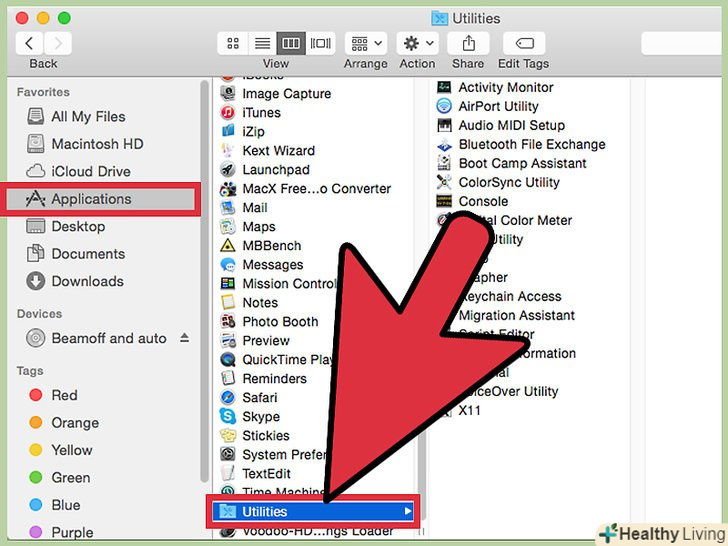The height and width of the screenshot is (546, 728).
Task: Click the forward navigation arrow
Action: [58, 44]
